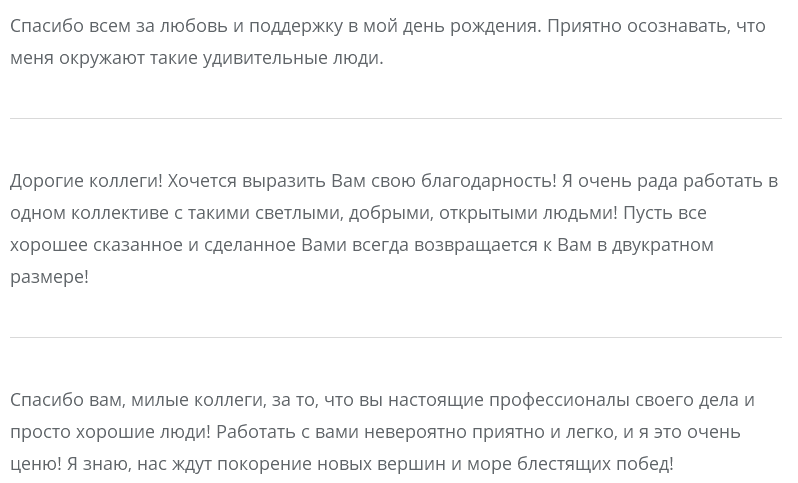
Task: Click the word "ценю" in the third paragraph
Action: click(x=33, y=463)
